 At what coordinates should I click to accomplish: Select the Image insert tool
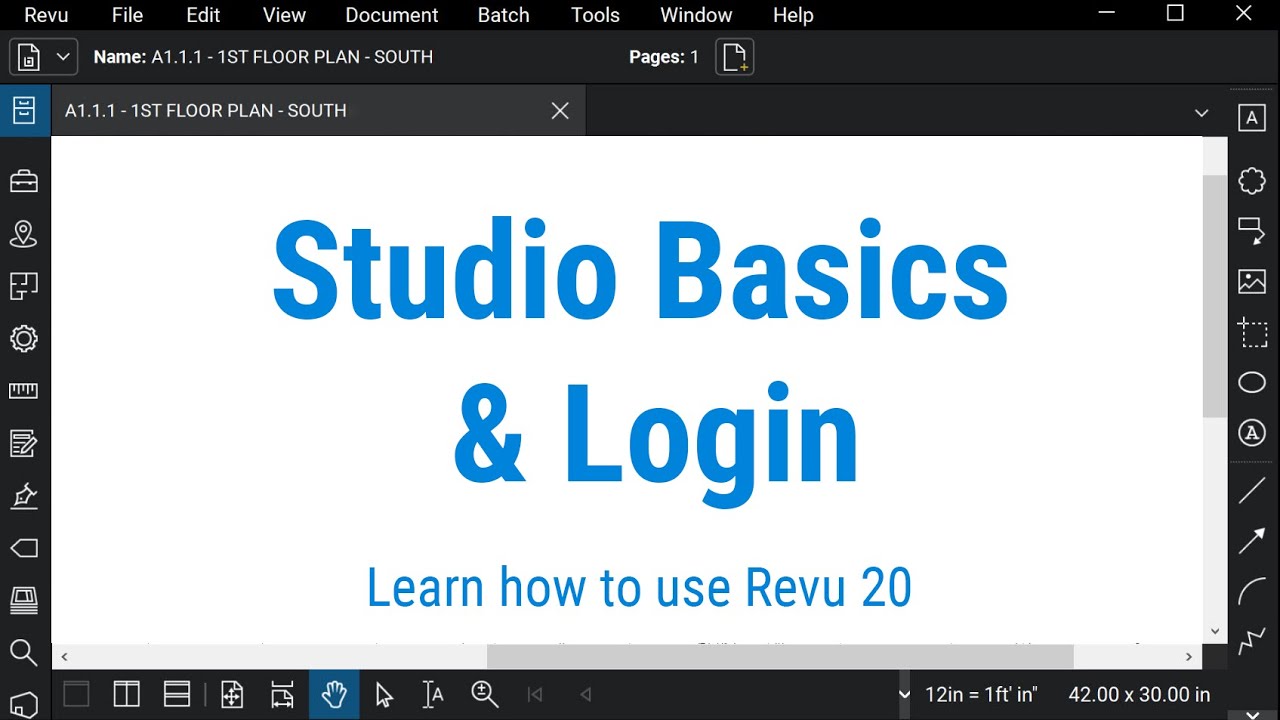click(x=1252, y=281)
